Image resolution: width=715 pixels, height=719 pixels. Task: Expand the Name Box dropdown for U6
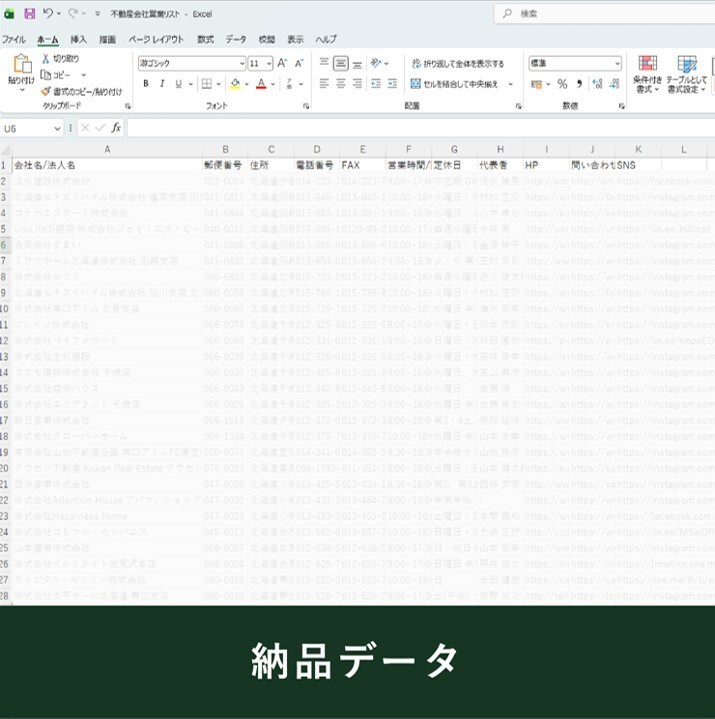pyautogui.click(x=57, y=128)
